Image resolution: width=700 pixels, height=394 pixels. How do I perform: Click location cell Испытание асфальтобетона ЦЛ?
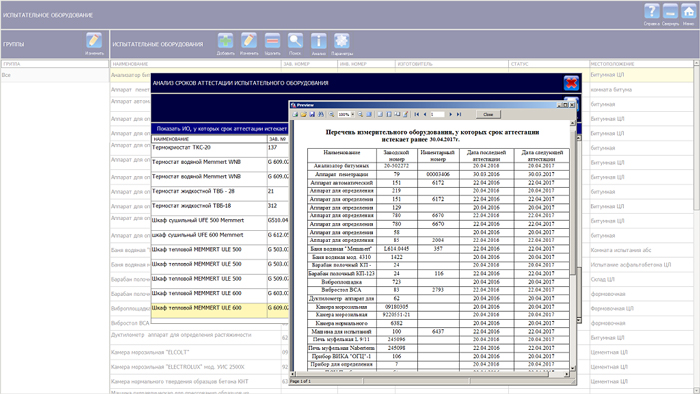coord(630,265)
